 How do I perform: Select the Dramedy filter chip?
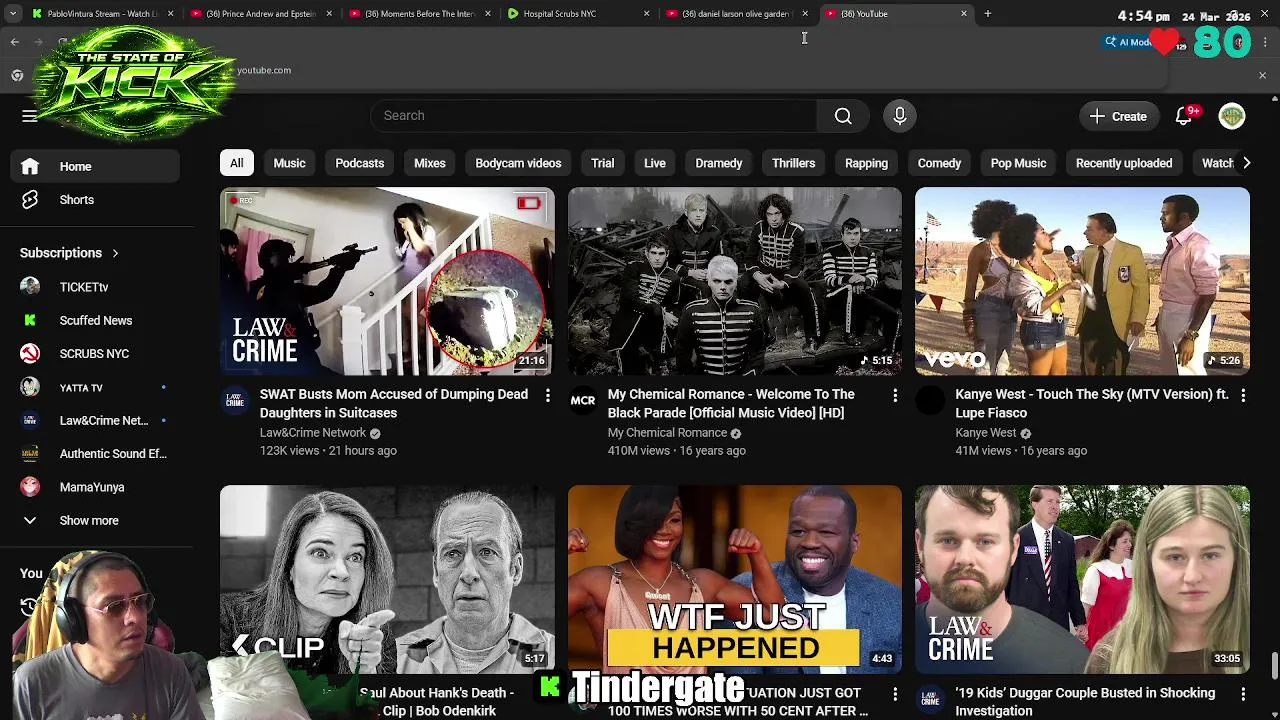pyautogui.click(x=719, y=163)
